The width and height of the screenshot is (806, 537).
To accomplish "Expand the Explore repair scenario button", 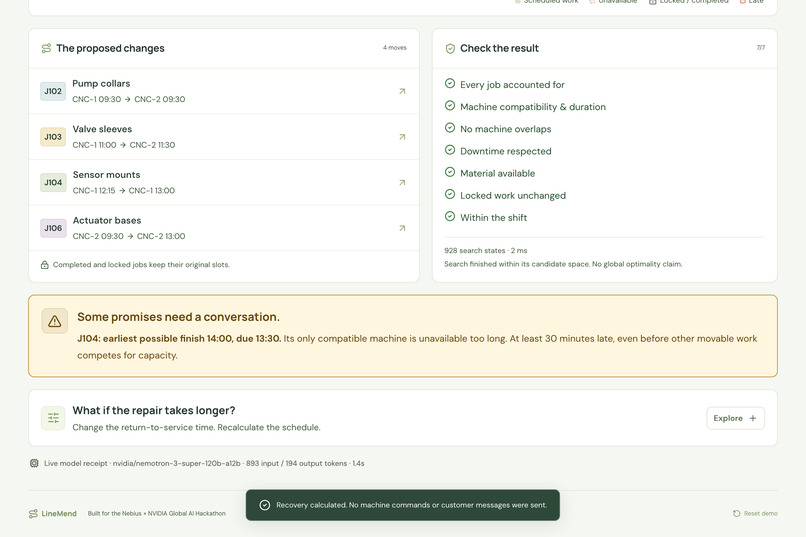I will tap(735, 418).
